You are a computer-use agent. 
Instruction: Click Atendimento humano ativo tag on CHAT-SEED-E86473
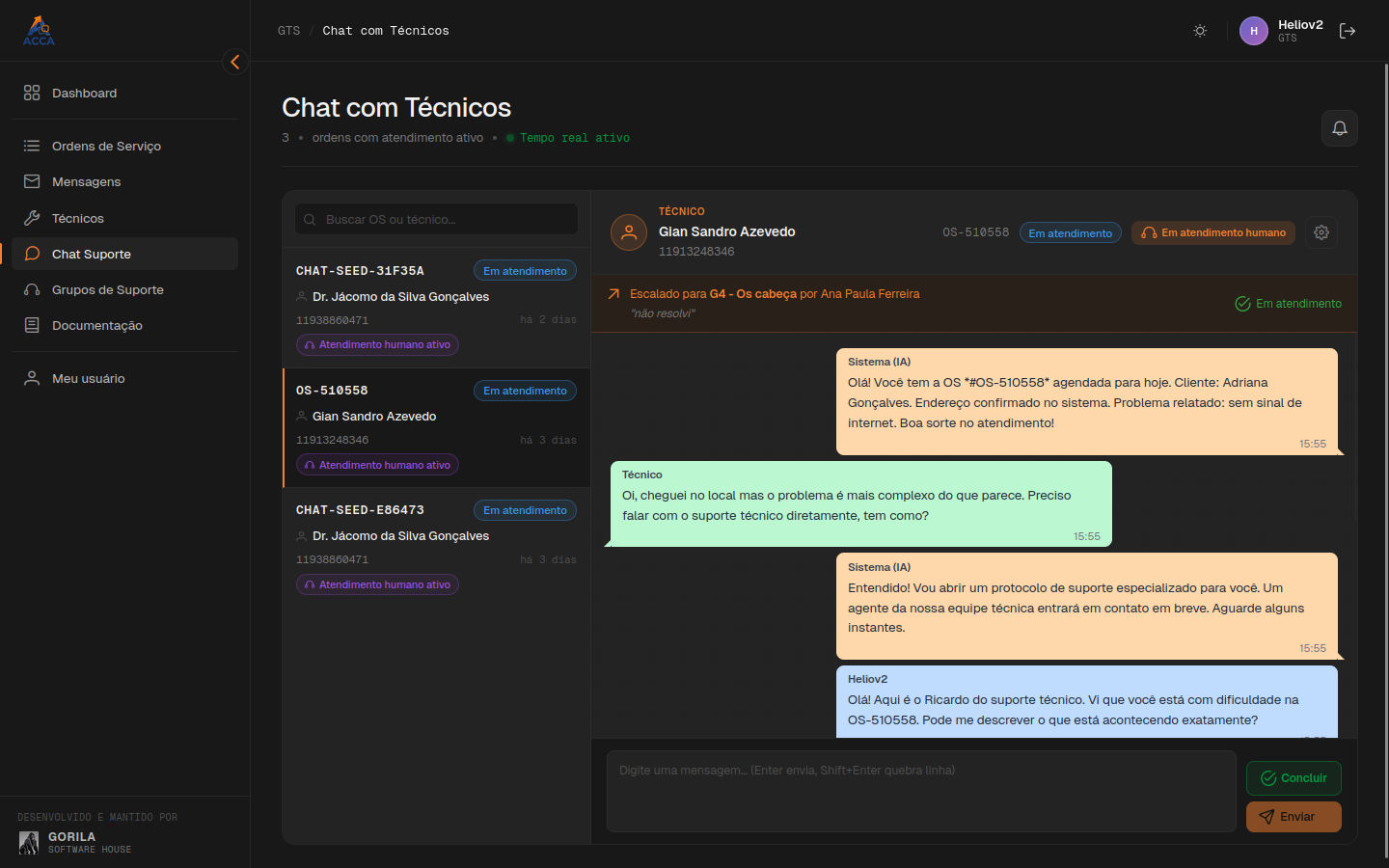click(x=377, y=584)
